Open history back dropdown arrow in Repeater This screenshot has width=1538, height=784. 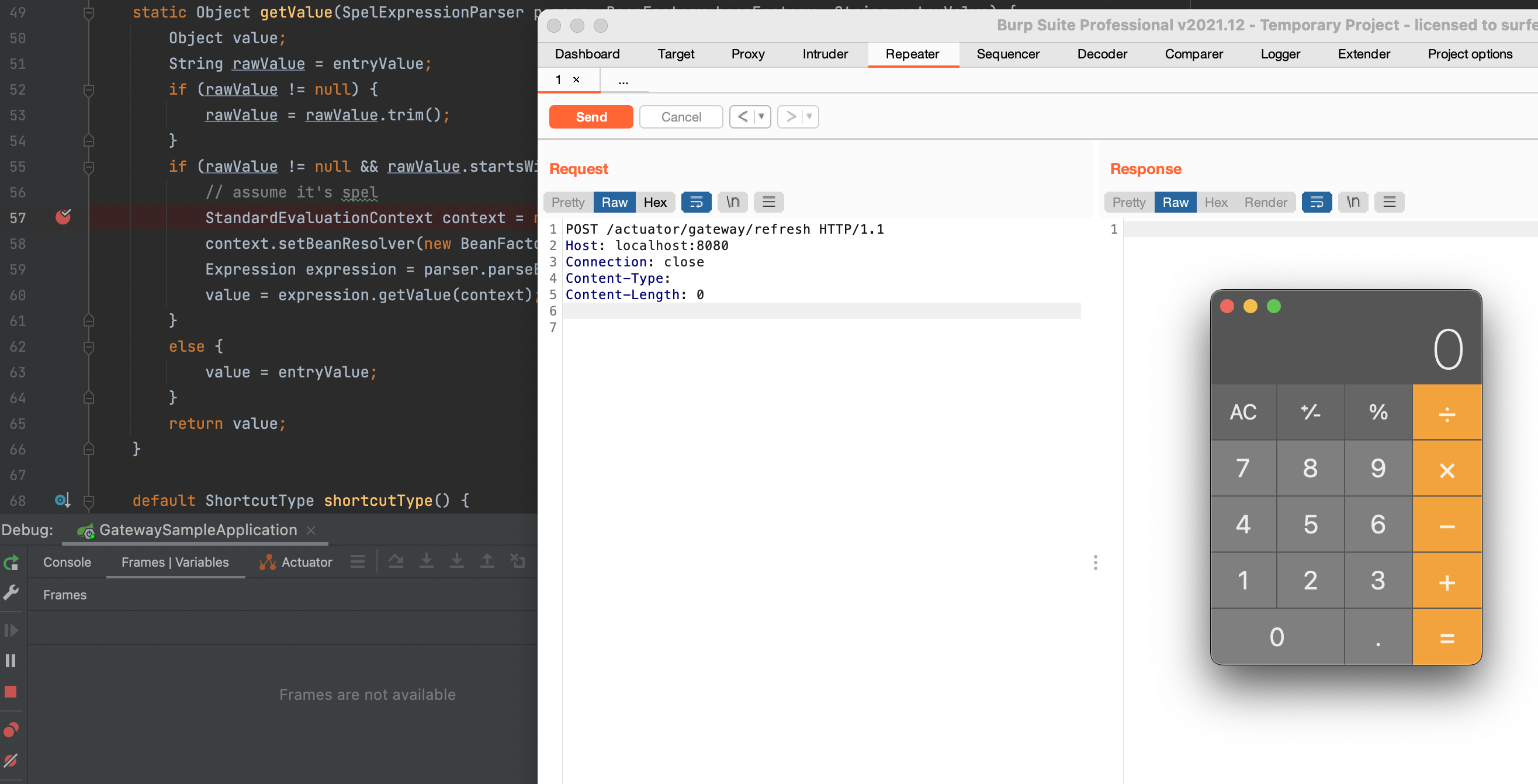[762, 116]
